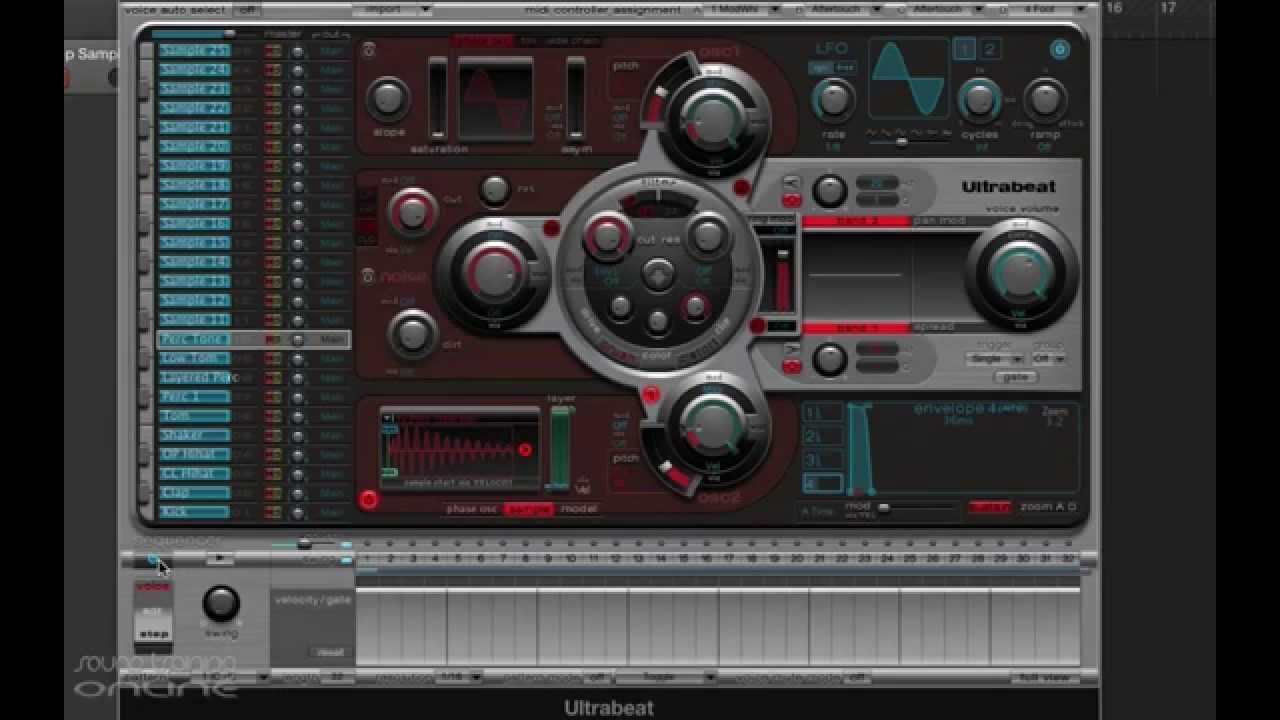
Task: Click the EQ band 2 gain knob
Action: tap(828, 190)
